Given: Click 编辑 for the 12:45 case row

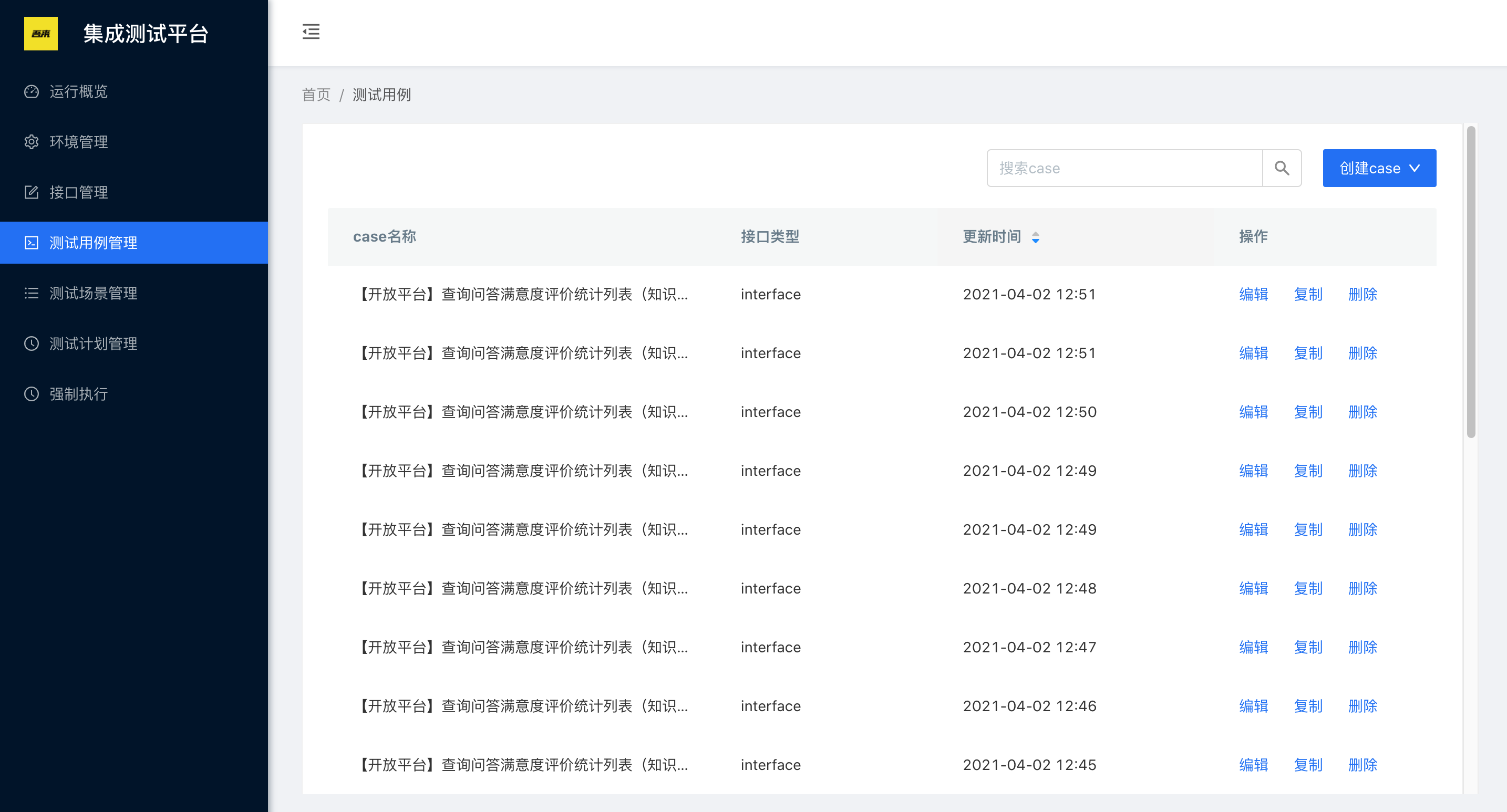Looking at the screenshot, I should (1253, 765).
